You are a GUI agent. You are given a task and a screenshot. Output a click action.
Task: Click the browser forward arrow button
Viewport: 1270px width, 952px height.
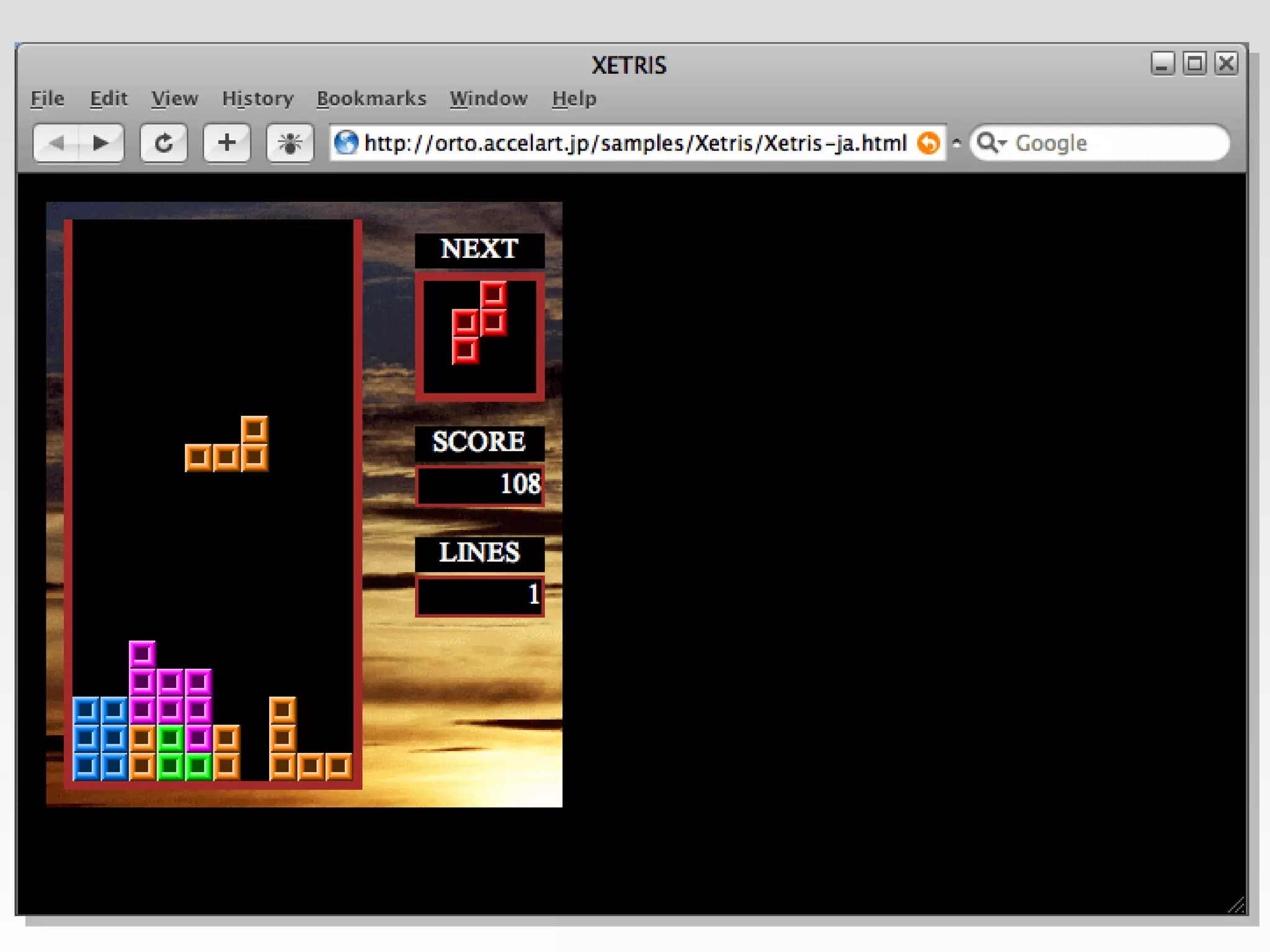[101, 144]
